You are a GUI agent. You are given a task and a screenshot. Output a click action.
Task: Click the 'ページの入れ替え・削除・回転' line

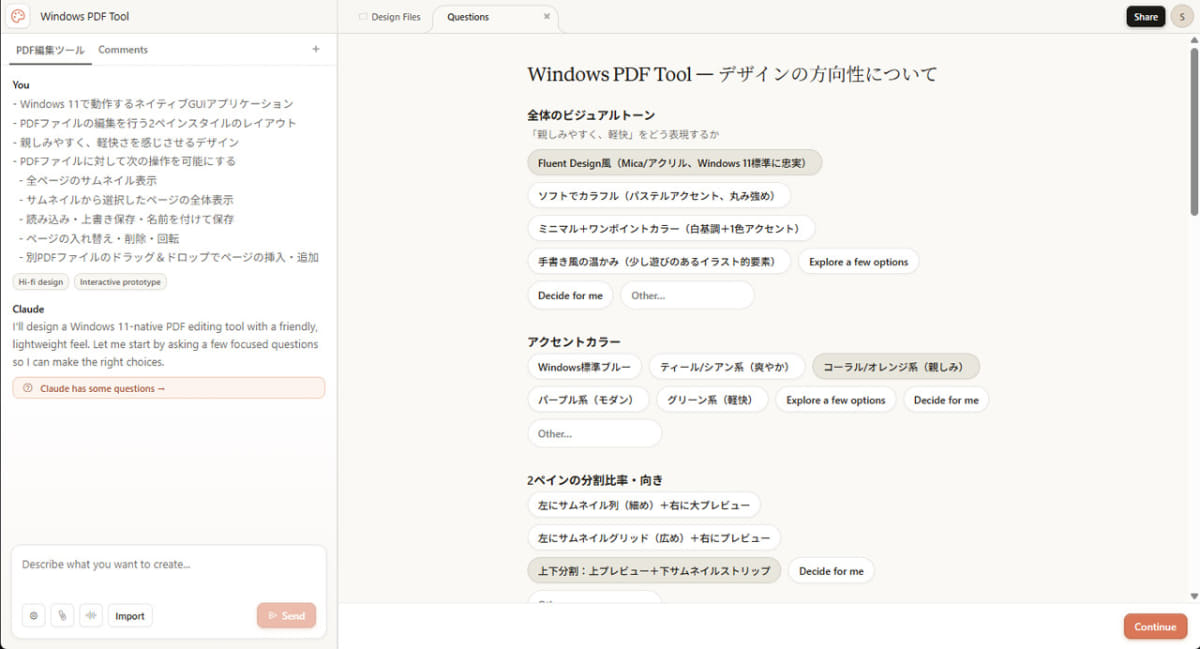pyautogui.click(x=103, y=238)
